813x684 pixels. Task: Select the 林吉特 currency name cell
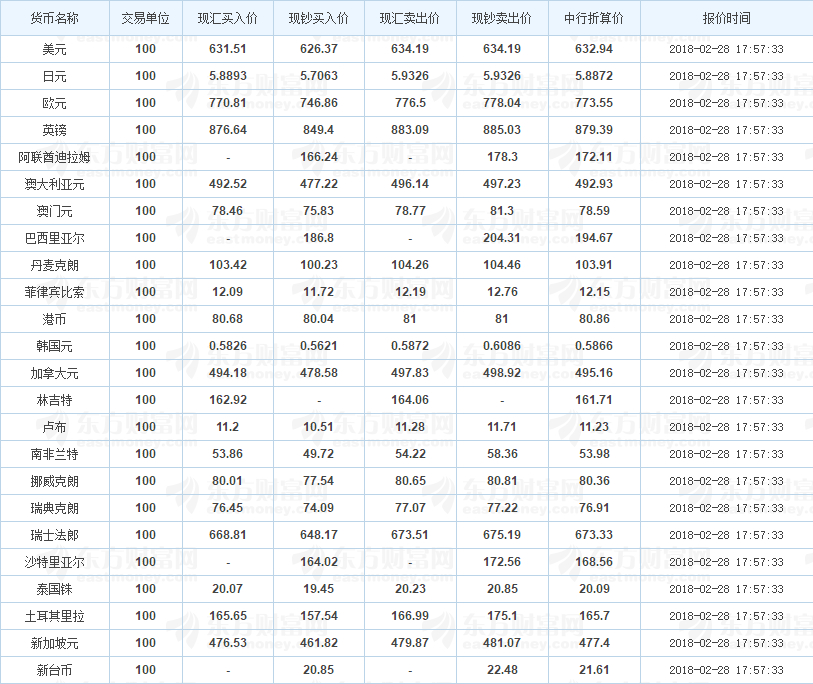[x=54, y=400]
